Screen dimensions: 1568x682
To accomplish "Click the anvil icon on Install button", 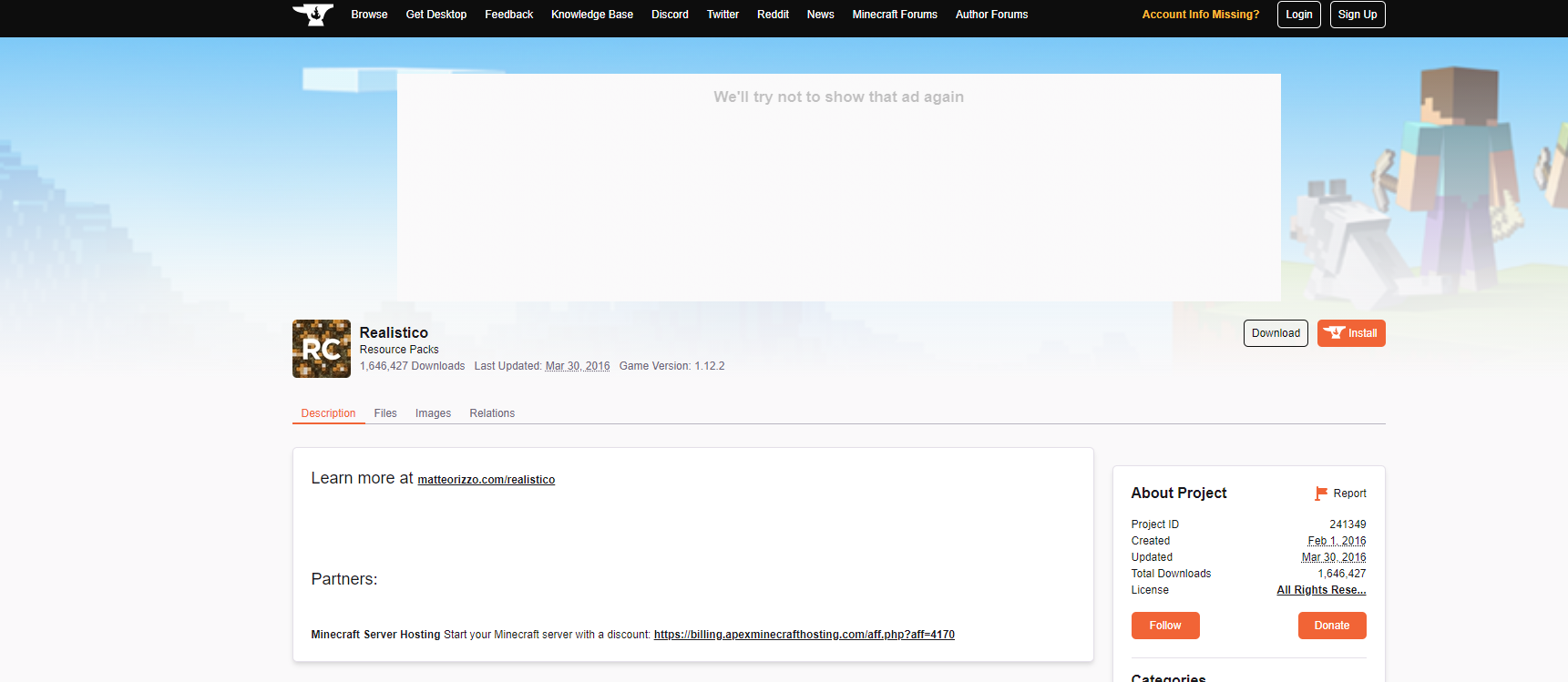I will click(1335, 333).
